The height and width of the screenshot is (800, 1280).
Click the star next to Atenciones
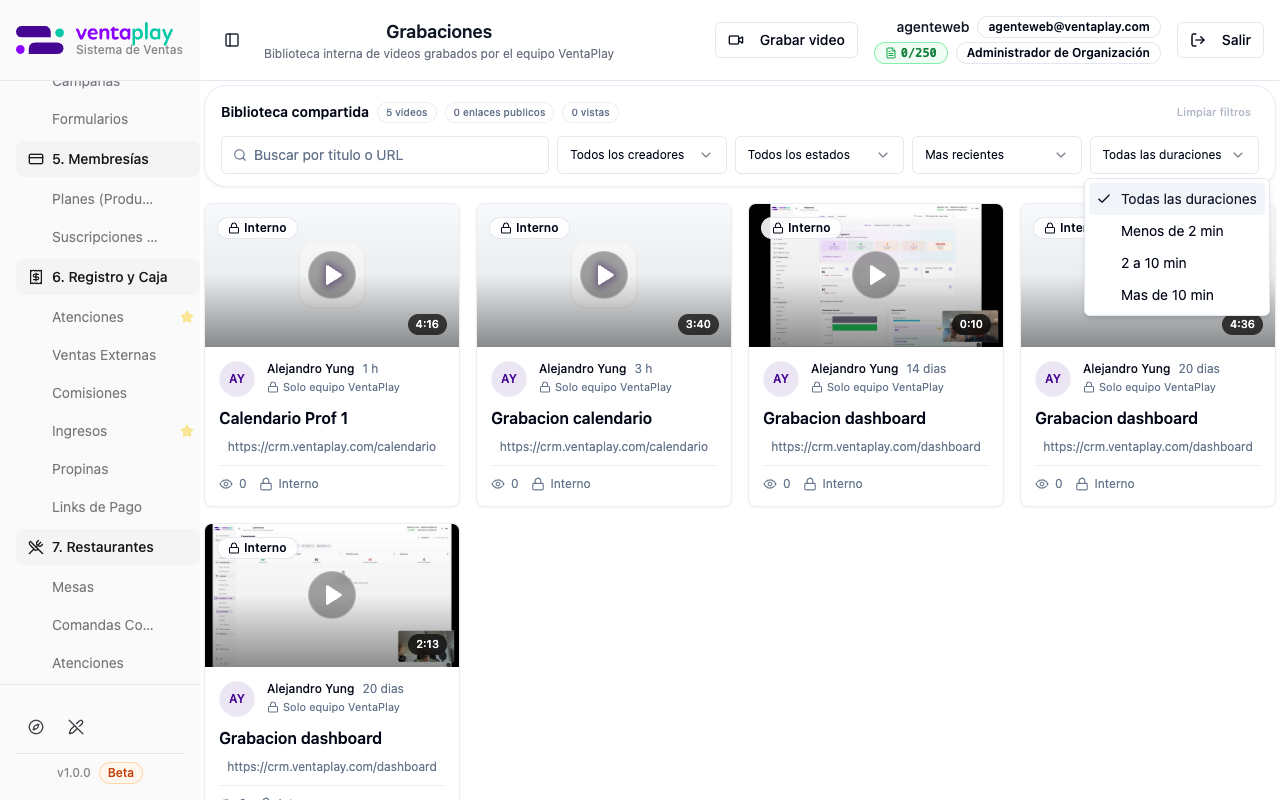pyautogui.click(x=186, y=317)
